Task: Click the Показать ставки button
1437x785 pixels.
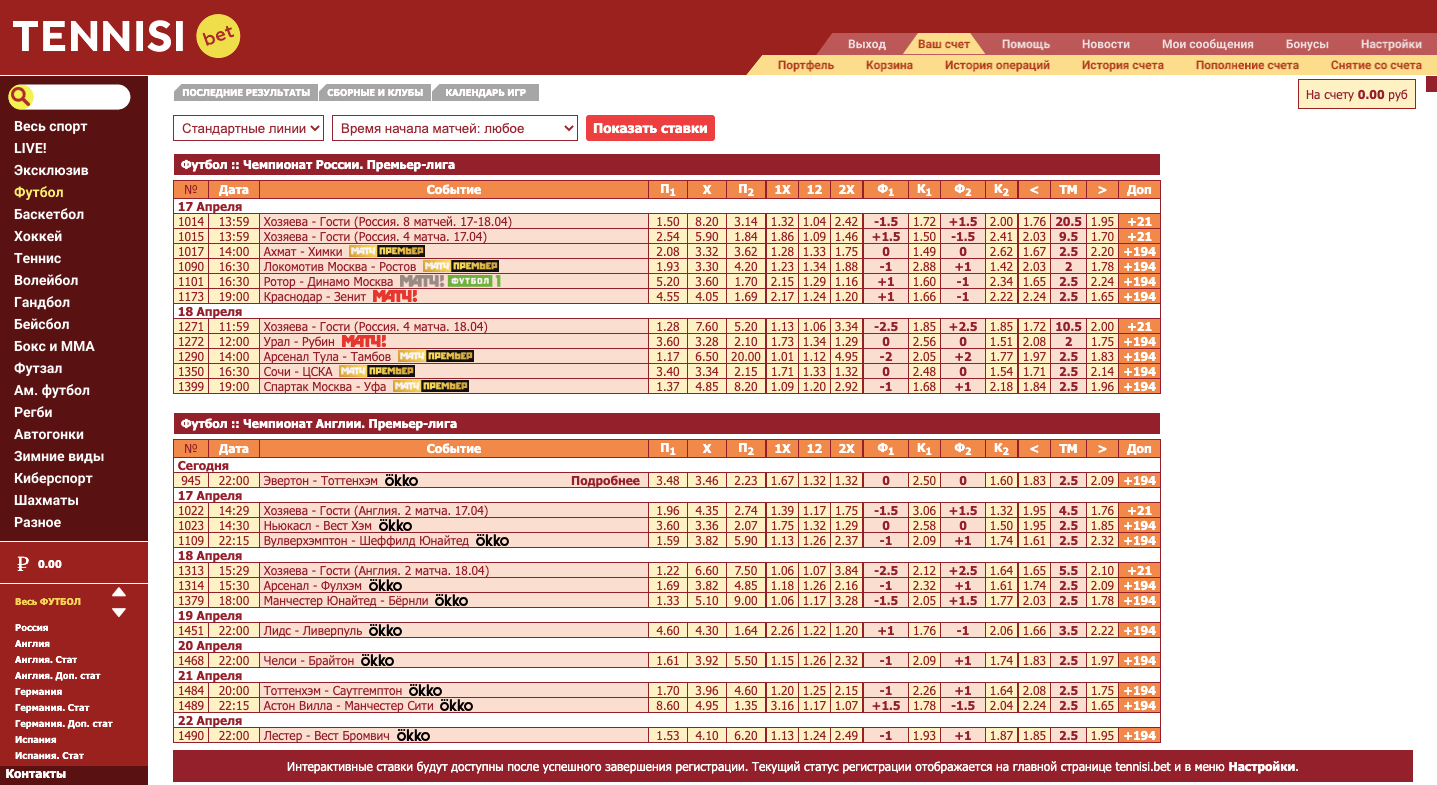Action: pyautogui.click(x=650, y=128)
